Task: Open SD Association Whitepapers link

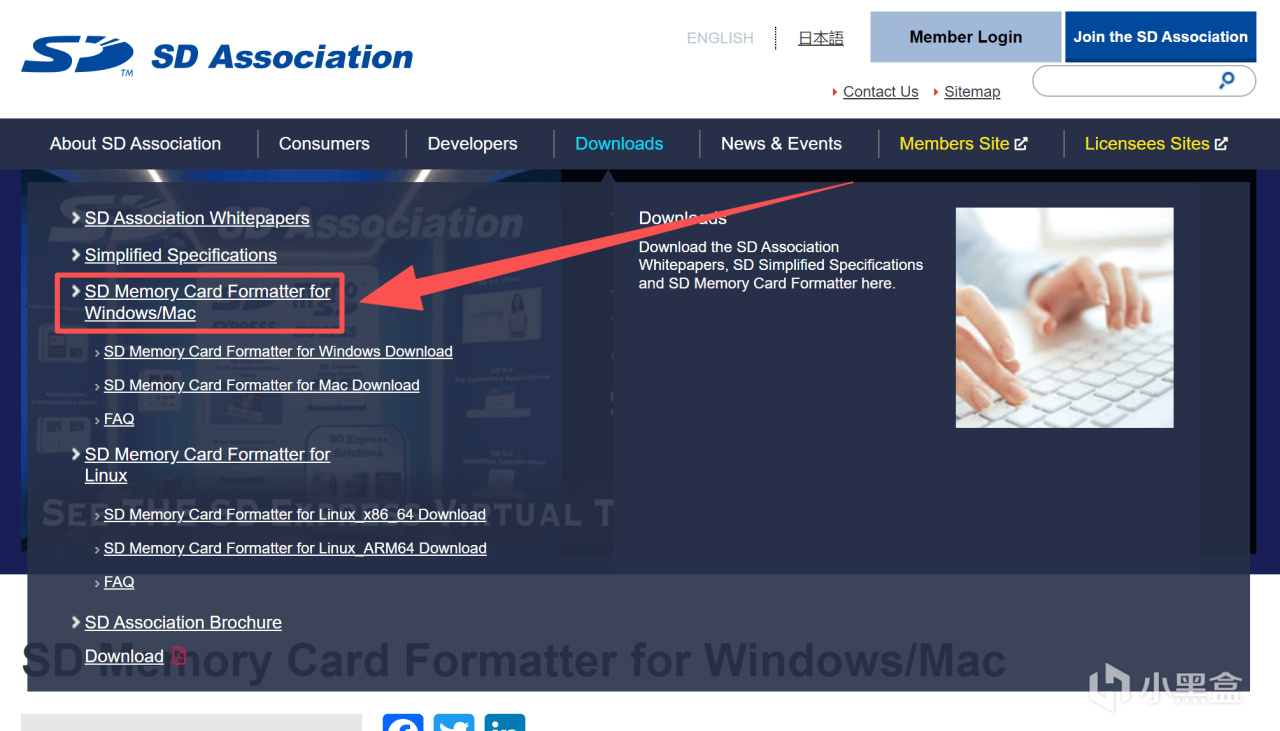Action: (197, 218)
